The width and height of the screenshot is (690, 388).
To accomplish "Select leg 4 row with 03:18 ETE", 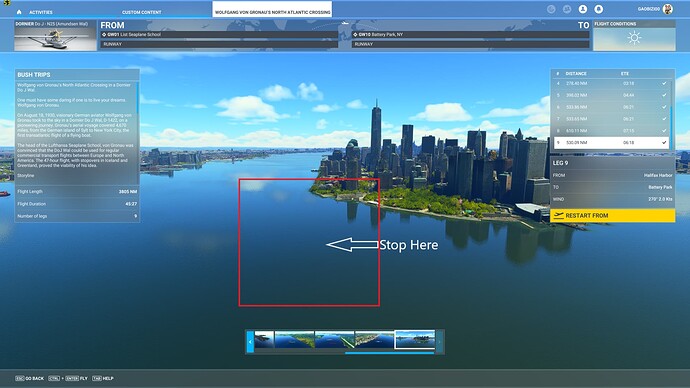I will coord(611,83).
